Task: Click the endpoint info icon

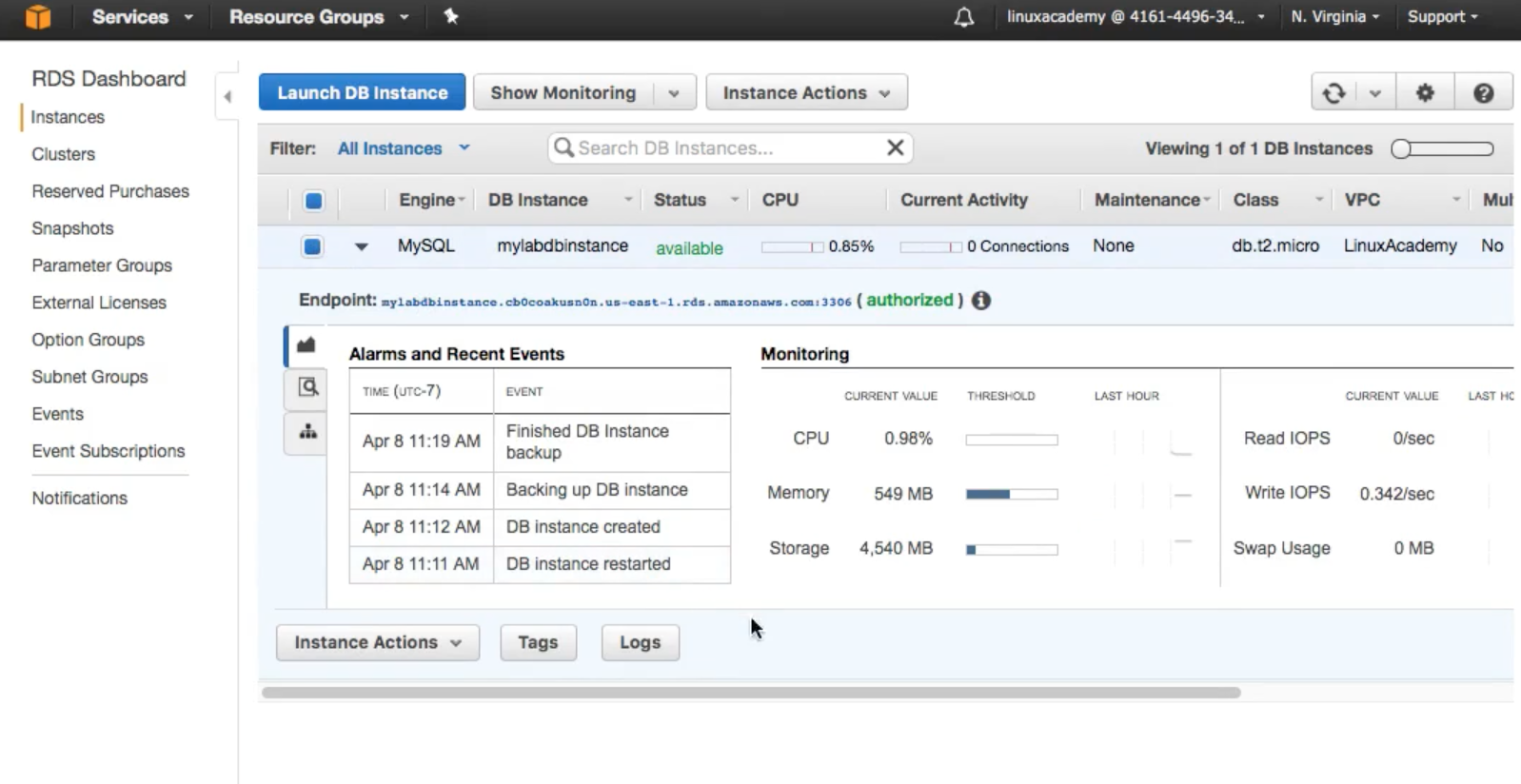Action: point(980,301)
